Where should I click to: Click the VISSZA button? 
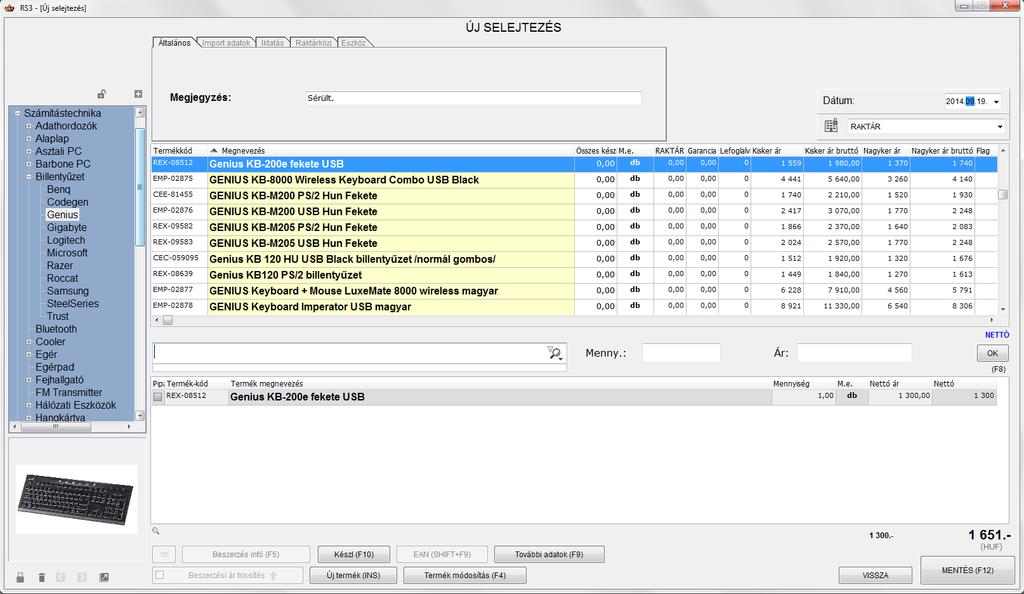click(875, 575)
